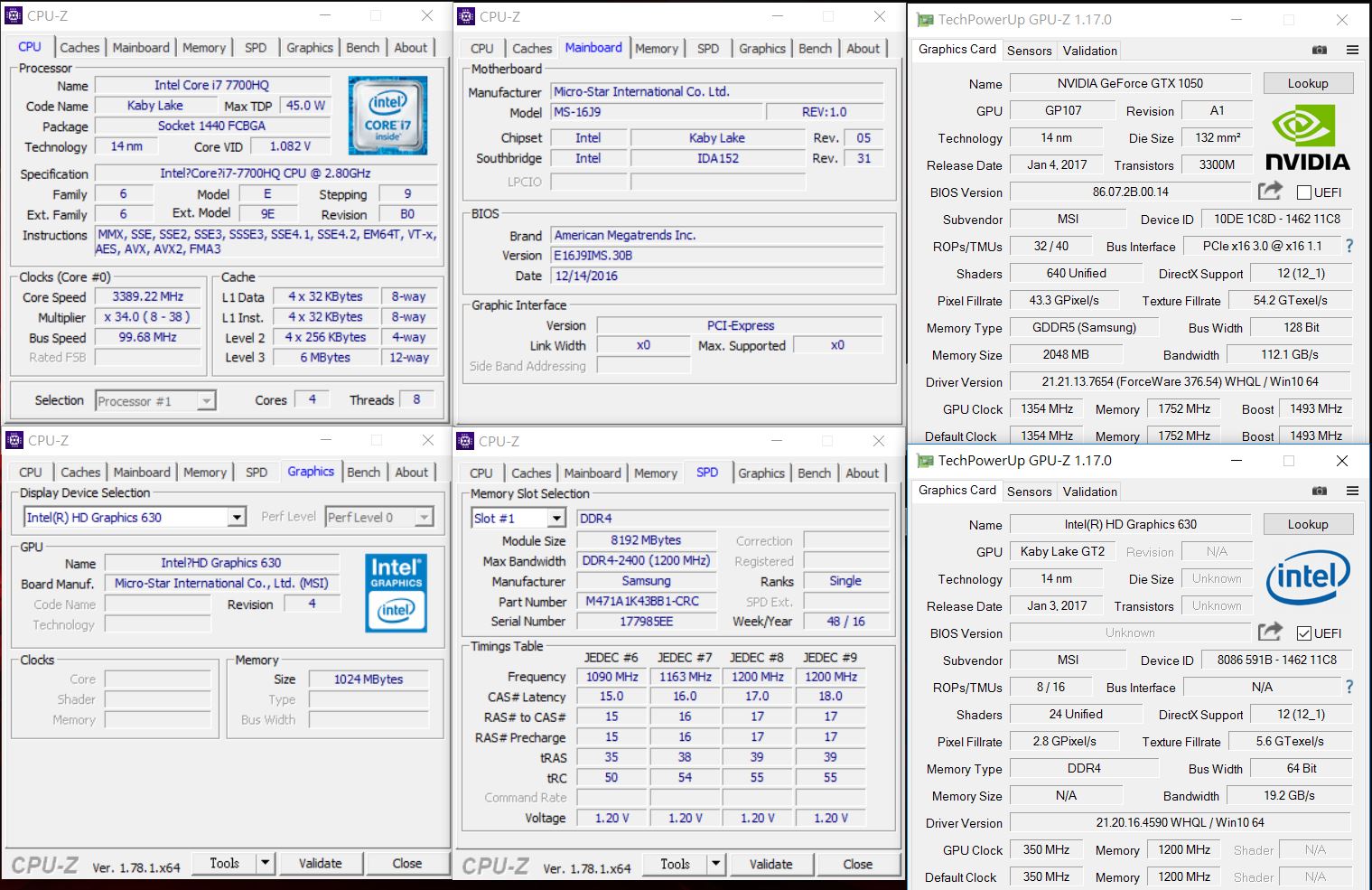The image size is (1372, 890).
Task: Click Close button in Graphics CPU-Z window
Action: coord(406,863)
